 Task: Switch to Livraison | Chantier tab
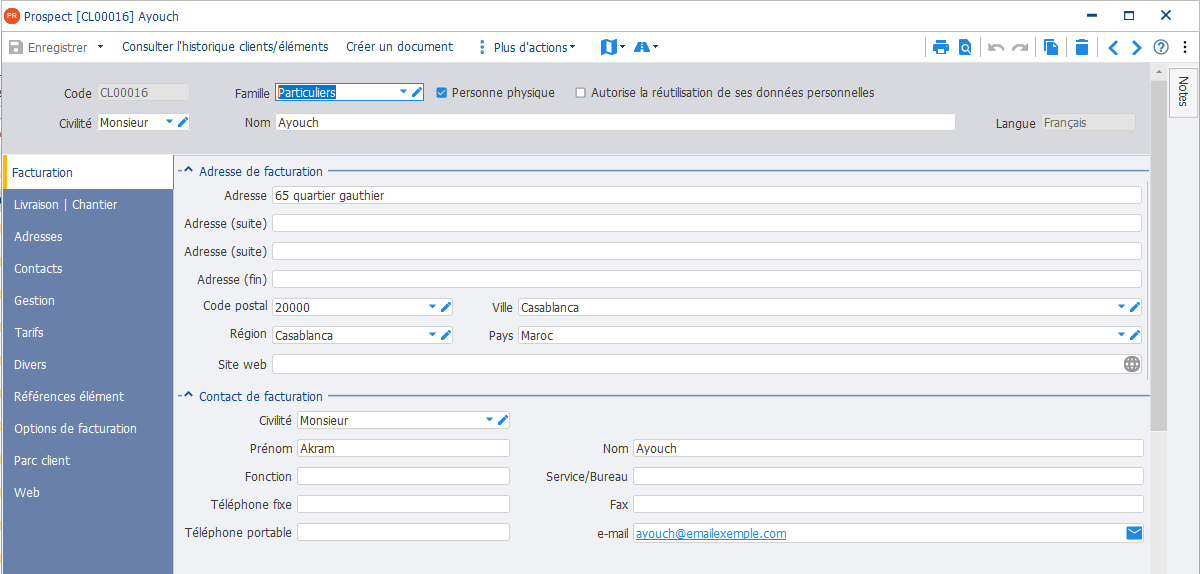(88, 205)
